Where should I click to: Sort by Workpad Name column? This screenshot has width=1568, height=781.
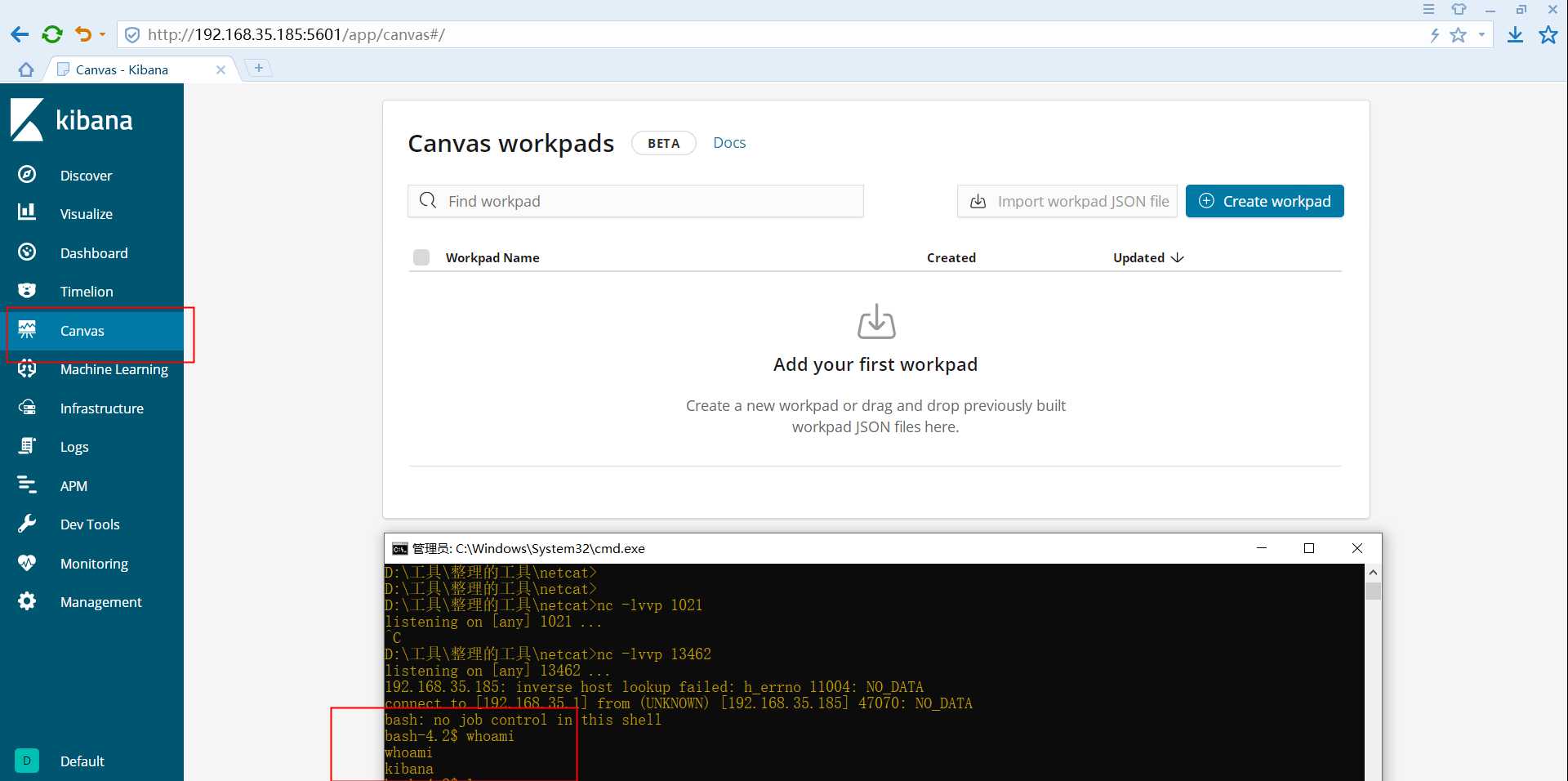pyautogui.click(x=492, y=257)
